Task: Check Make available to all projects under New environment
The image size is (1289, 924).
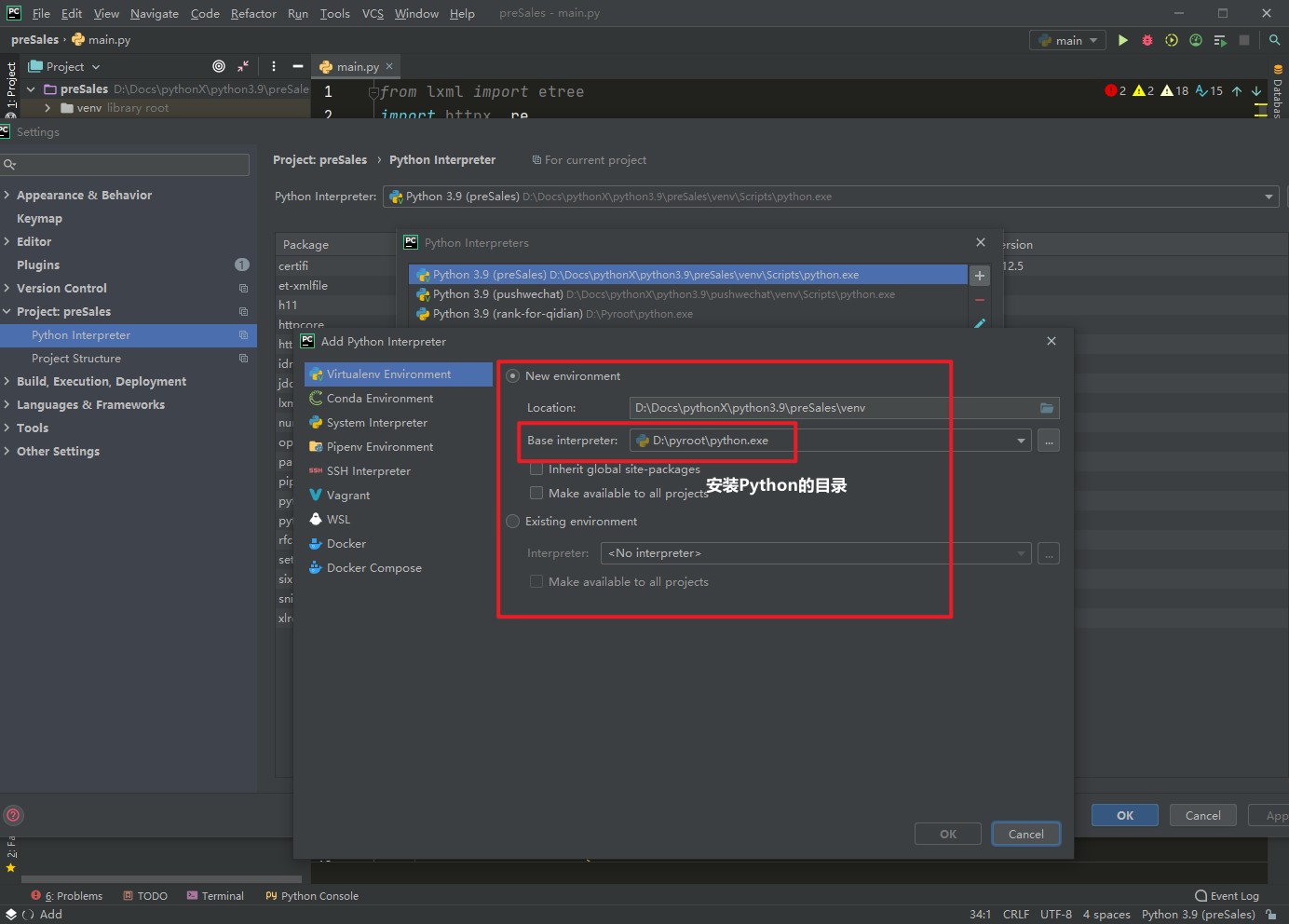Action: point(536,493)
